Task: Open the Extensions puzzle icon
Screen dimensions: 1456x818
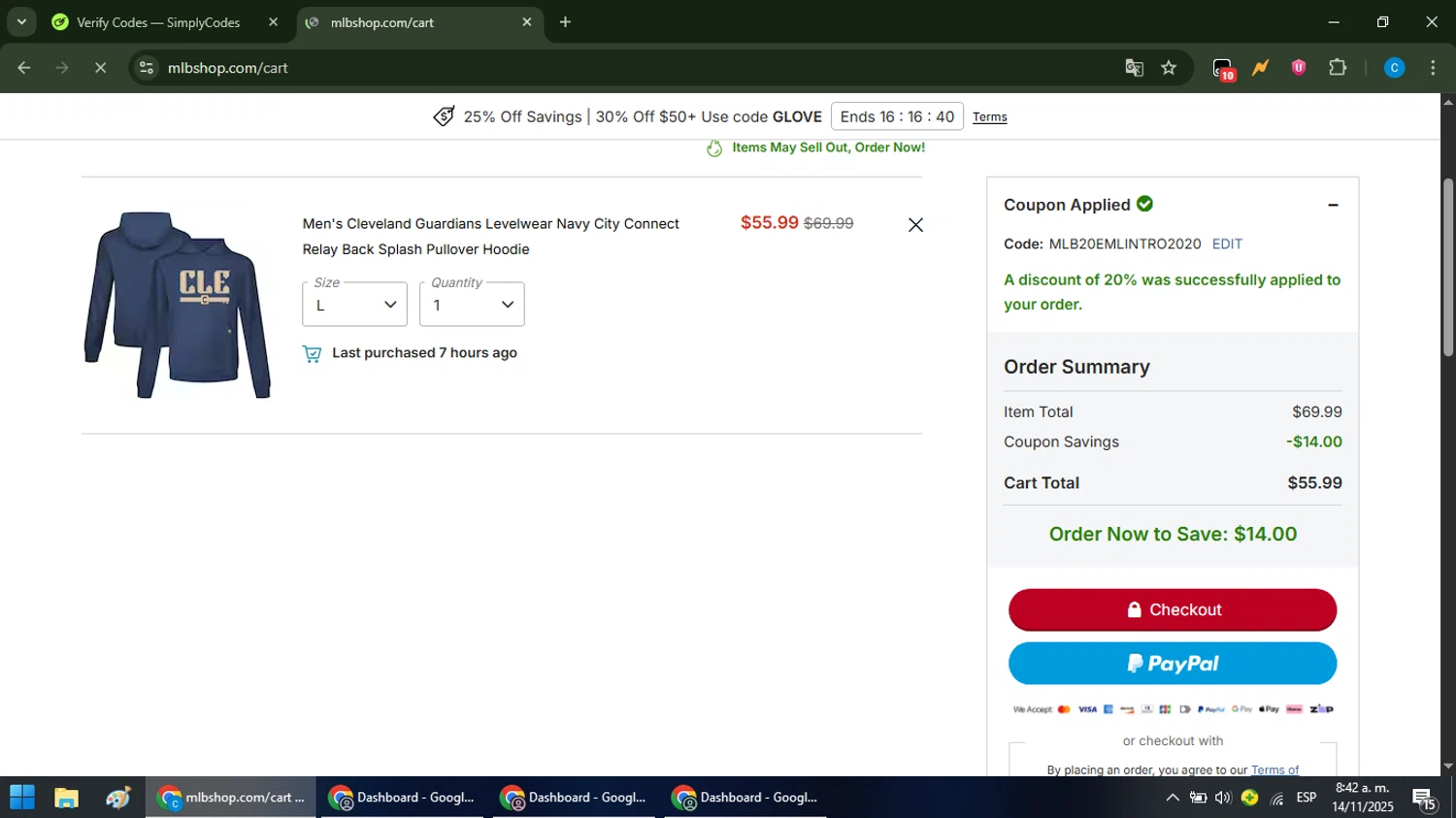Action: (1338, 68)
